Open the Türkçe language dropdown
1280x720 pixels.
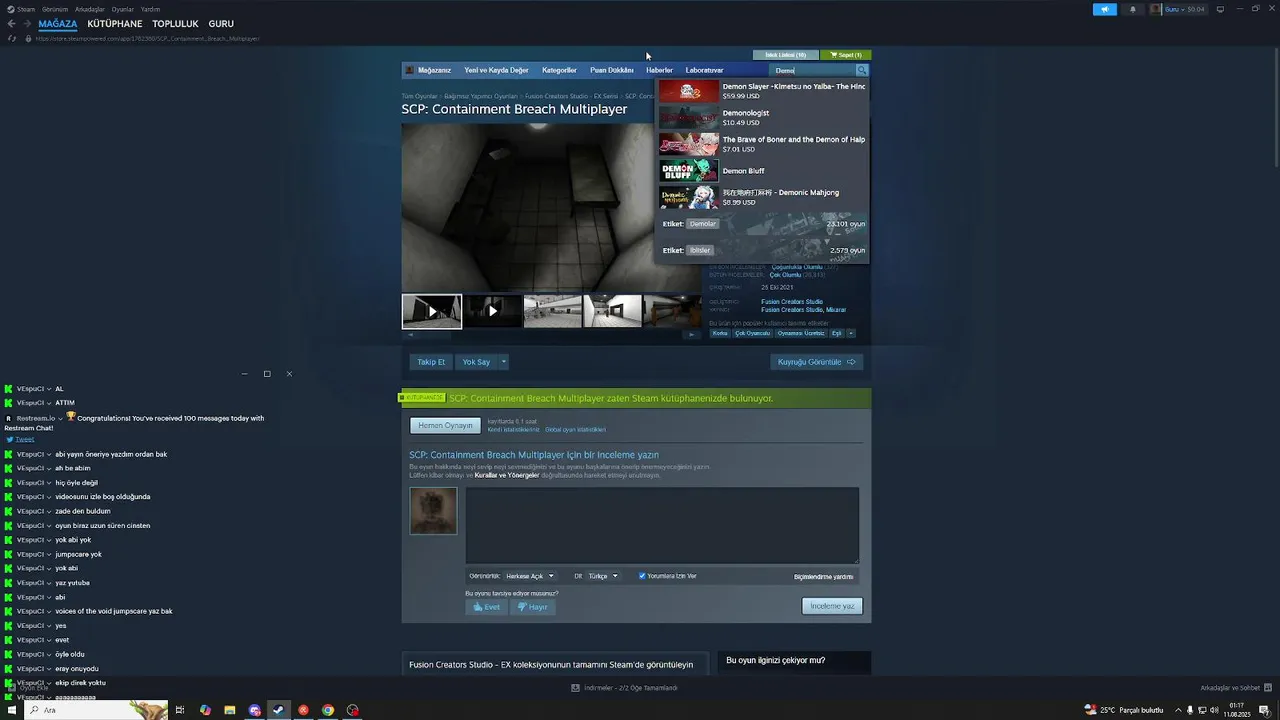pyautogui.click(x=603, y=576)
